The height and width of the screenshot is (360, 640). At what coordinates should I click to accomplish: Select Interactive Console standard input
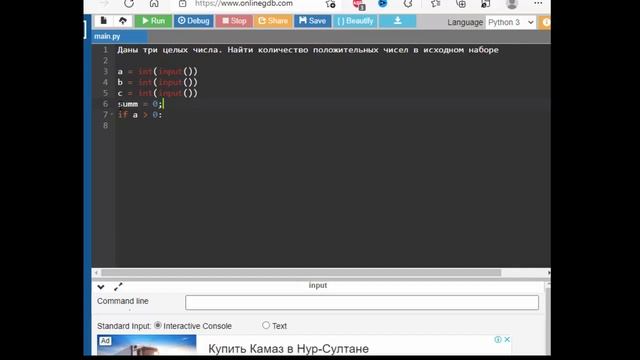158,325
